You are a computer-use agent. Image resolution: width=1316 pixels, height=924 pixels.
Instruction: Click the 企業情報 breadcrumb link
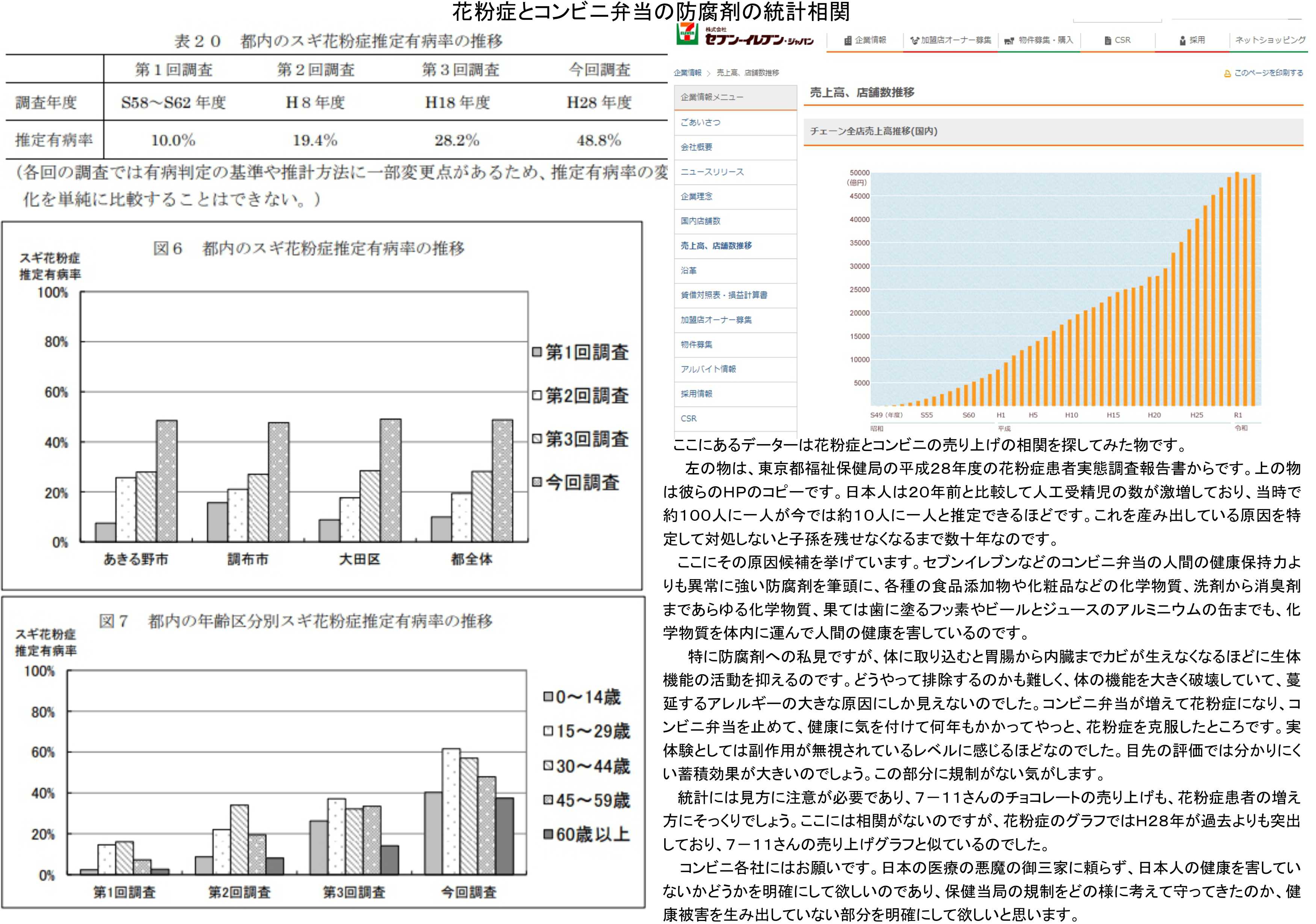tap(687, 73)
